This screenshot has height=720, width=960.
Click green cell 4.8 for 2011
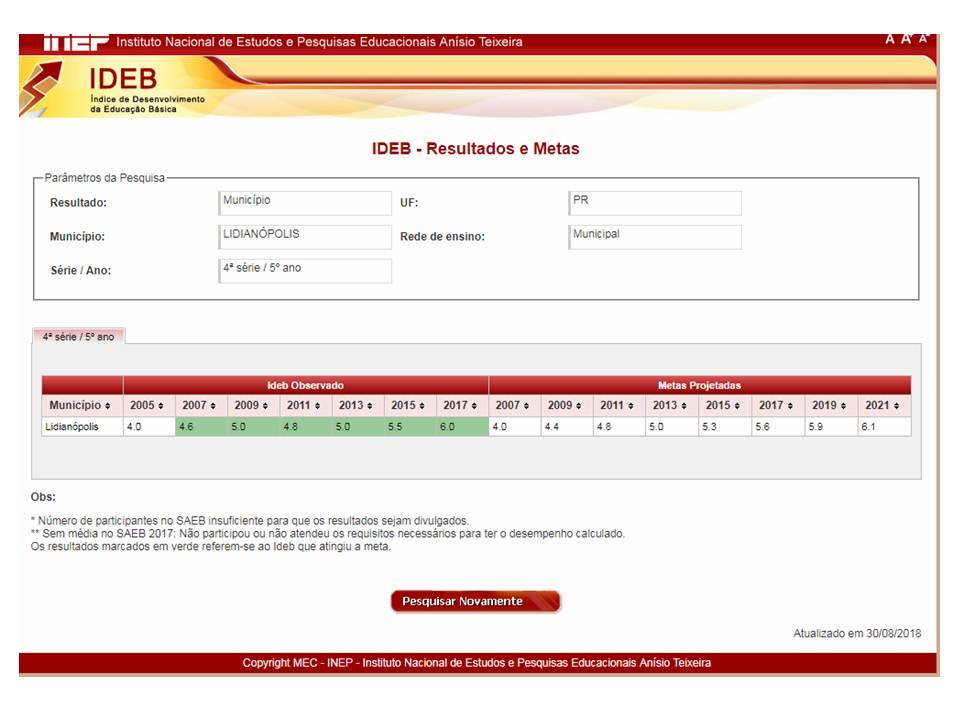[306, 427]
